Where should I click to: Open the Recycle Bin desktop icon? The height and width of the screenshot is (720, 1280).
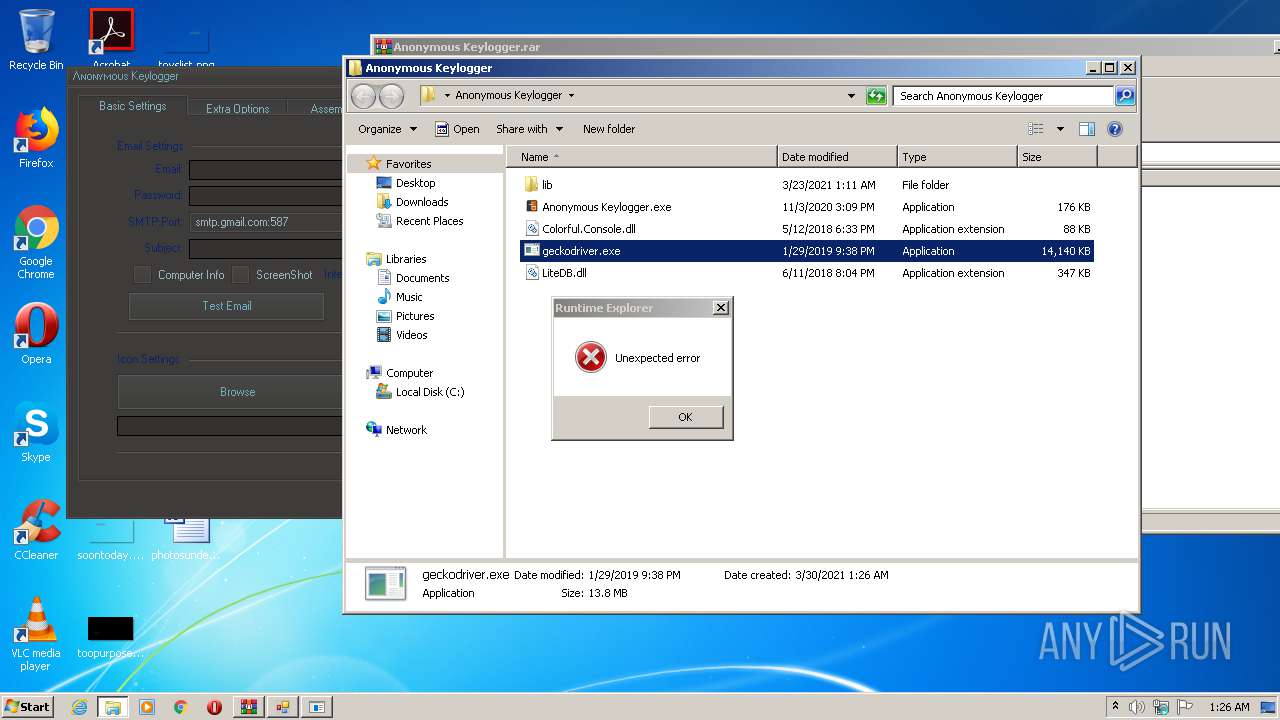[x=36, y=38]
